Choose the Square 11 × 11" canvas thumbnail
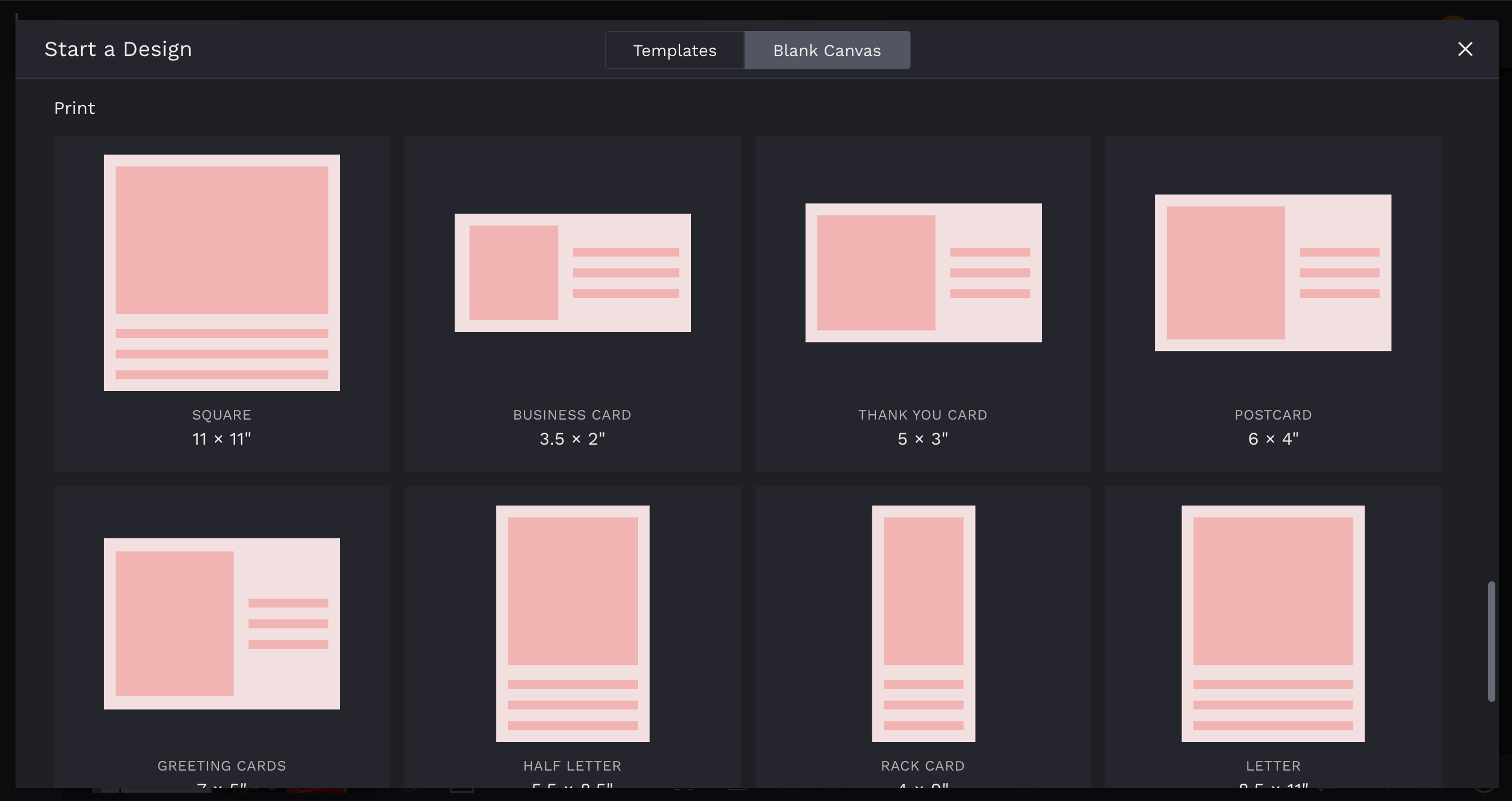Screen dimensions: 1512x801 click(222, 273)
